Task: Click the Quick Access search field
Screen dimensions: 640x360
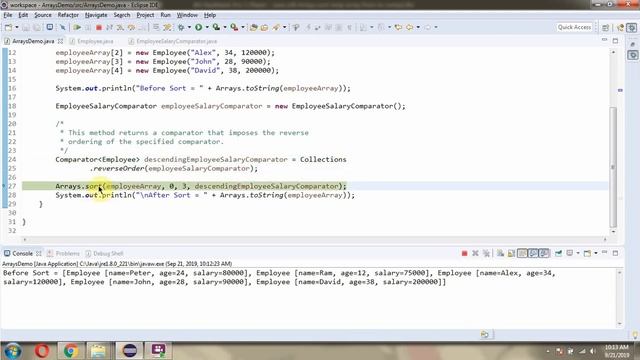Action: click(574, 27)
